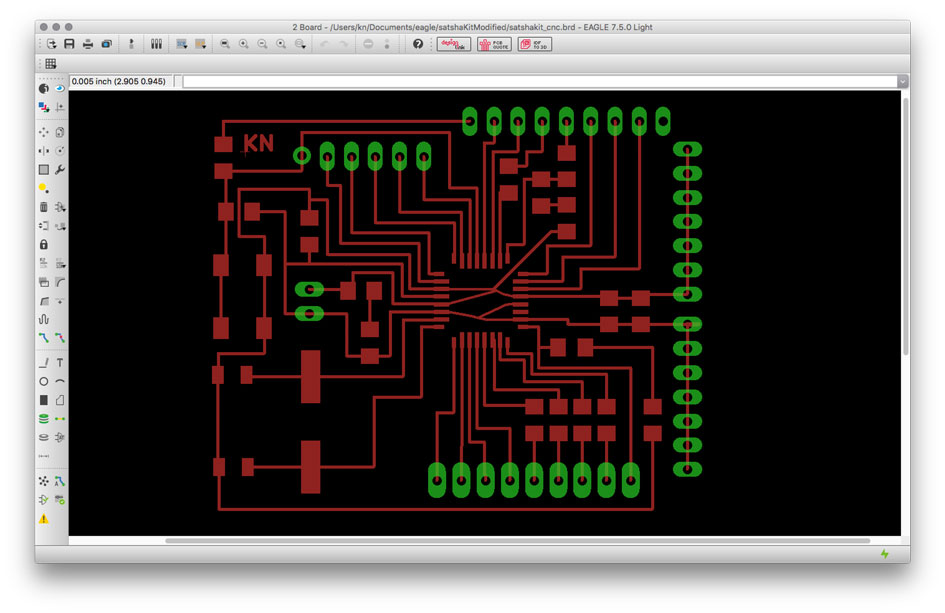Redraw the board view
This screenshot has height=613, width=945.
[x=281, y=44]
